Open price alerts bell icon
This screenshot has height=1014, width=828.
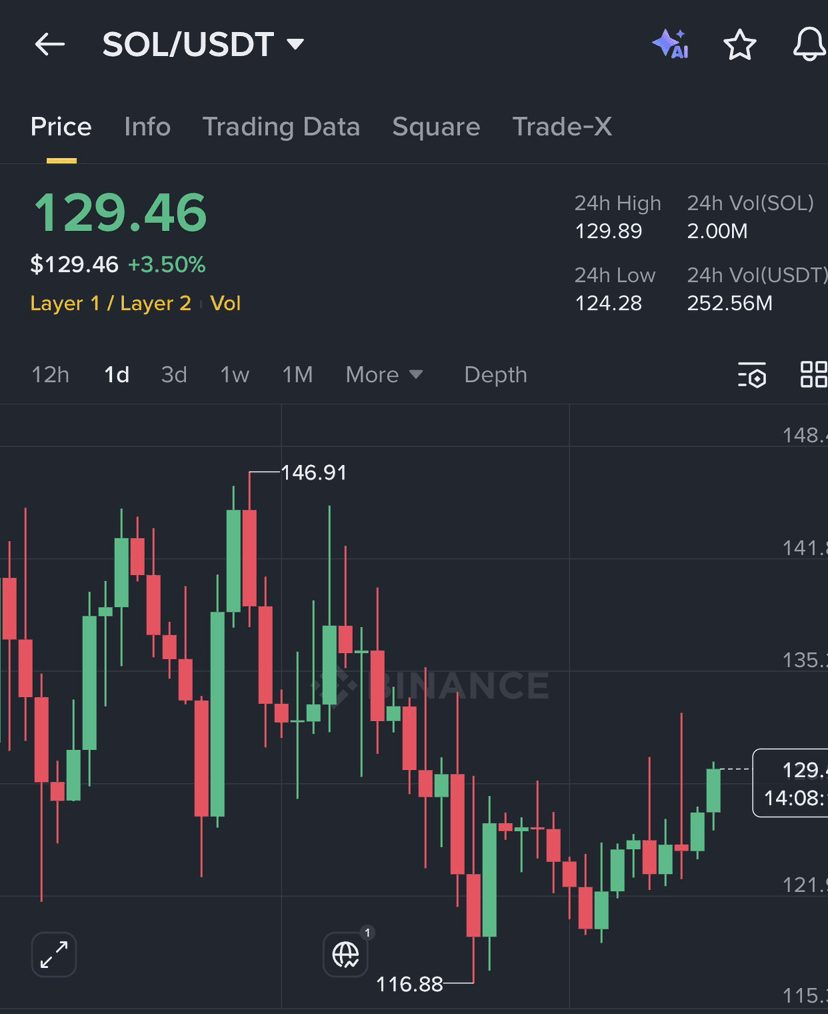click(x=809, y=45)
